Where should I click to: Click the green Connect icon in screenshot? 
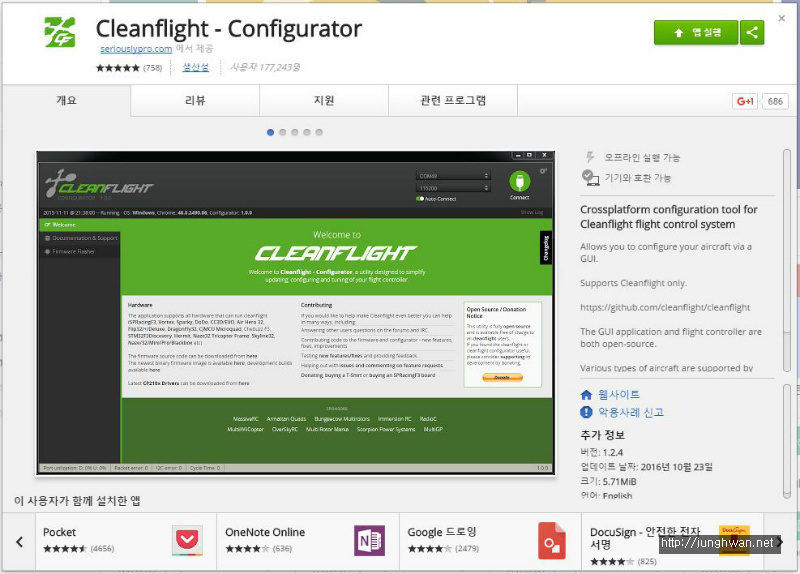point(519,182)
